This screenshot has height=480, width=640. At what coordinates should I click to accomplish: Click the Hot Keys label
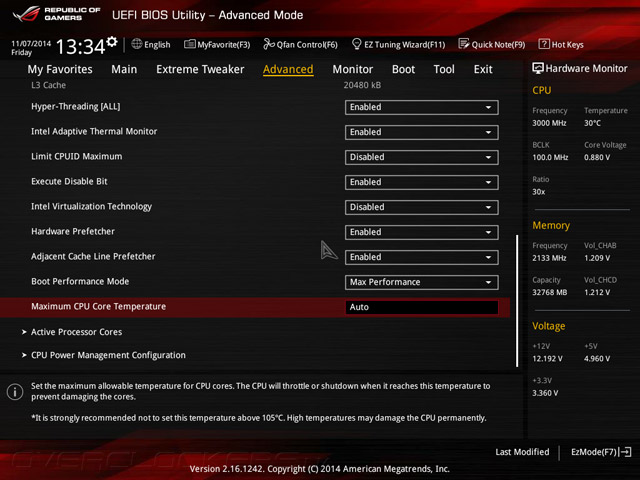coord(567,44)
